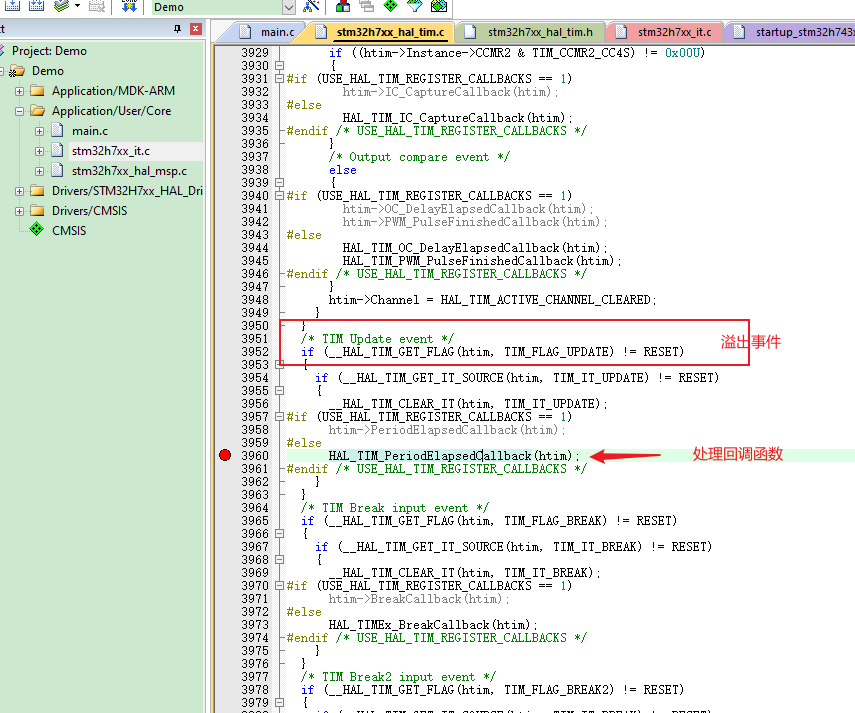Viewport: 855px width, 713px height.
Task: Open Manage Run-Time Environment green diamond icon
Action: [x=390, y=5]
